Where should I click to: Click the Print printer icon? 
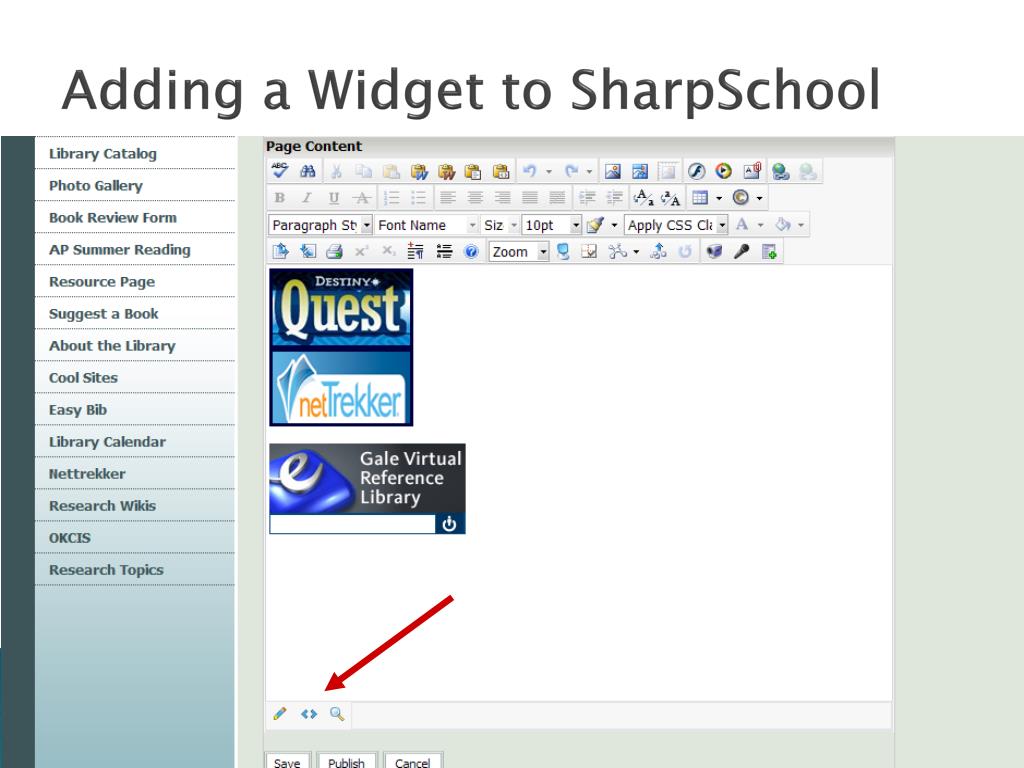(334, 251)
